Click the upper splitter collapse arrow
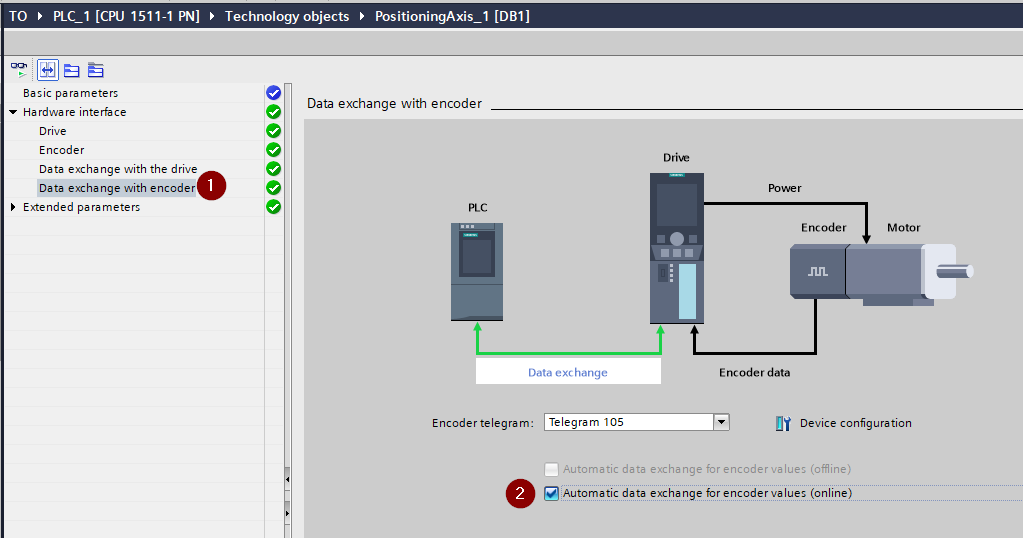 click(287, 479)
